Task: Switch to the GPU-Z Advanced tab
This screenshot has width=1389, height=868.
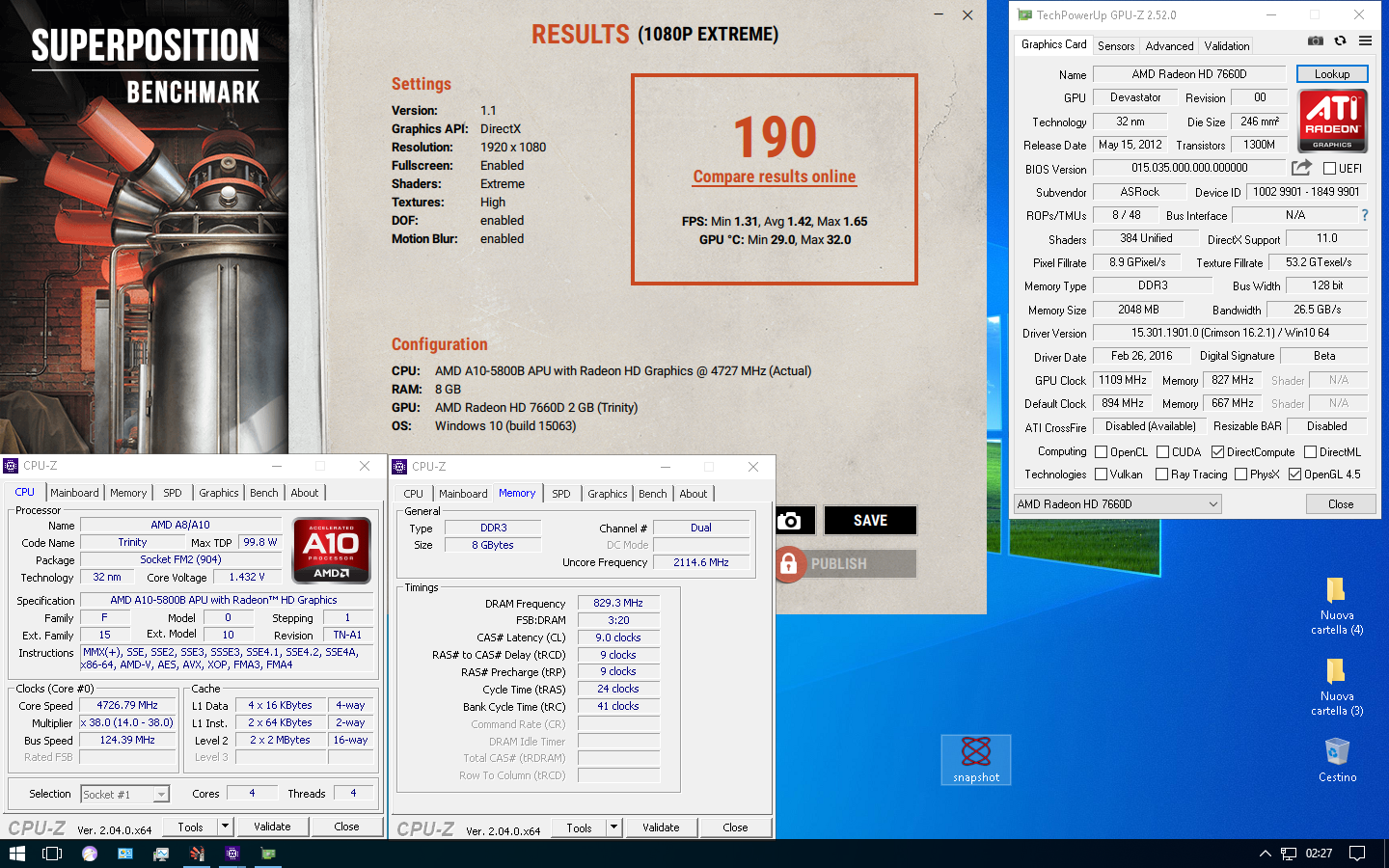Action: [x=1169, y=45]
